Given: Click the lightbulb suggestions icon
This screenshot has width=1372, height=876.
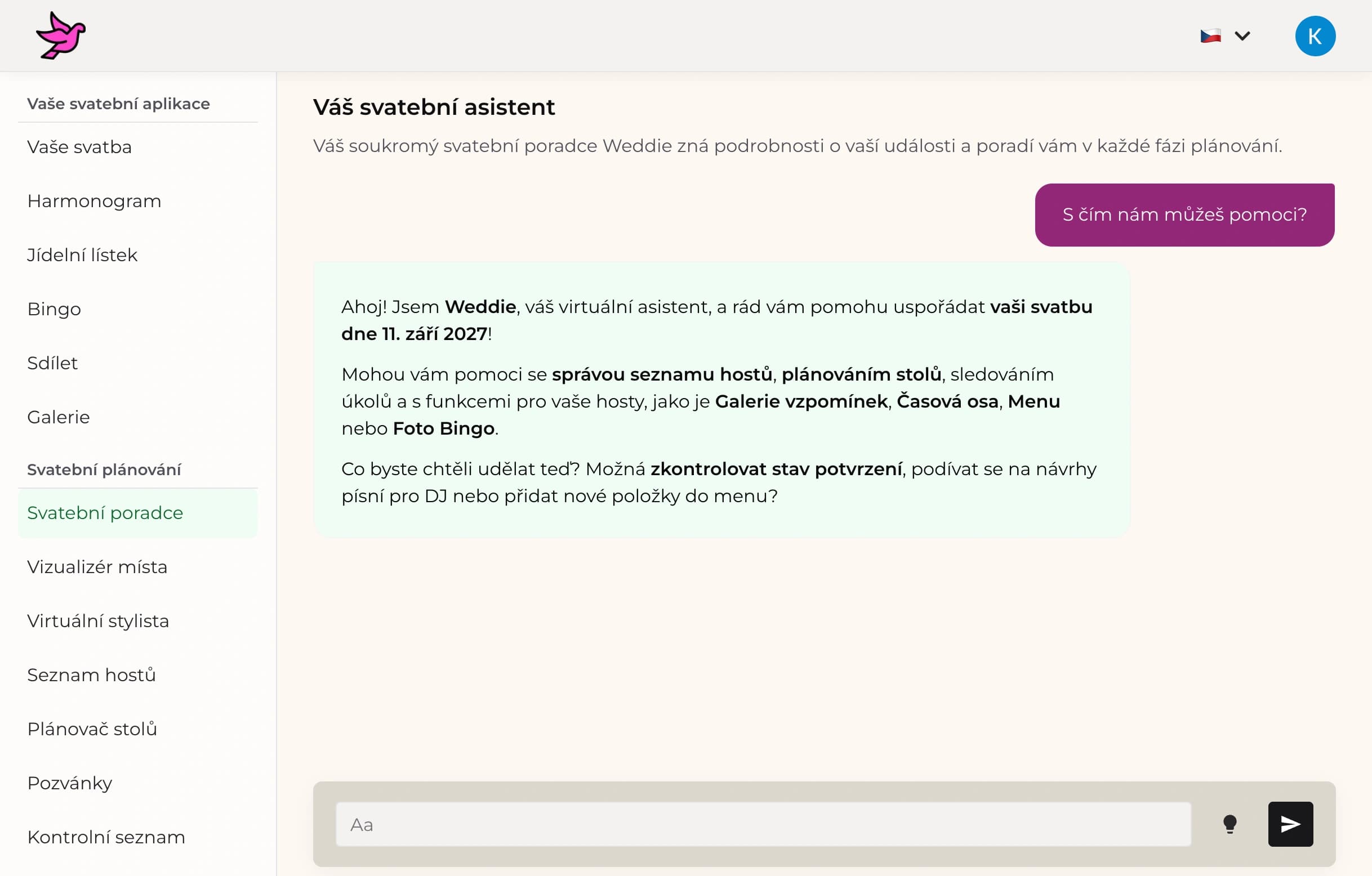Looking at the screenshot, I should pos(1230,824).
